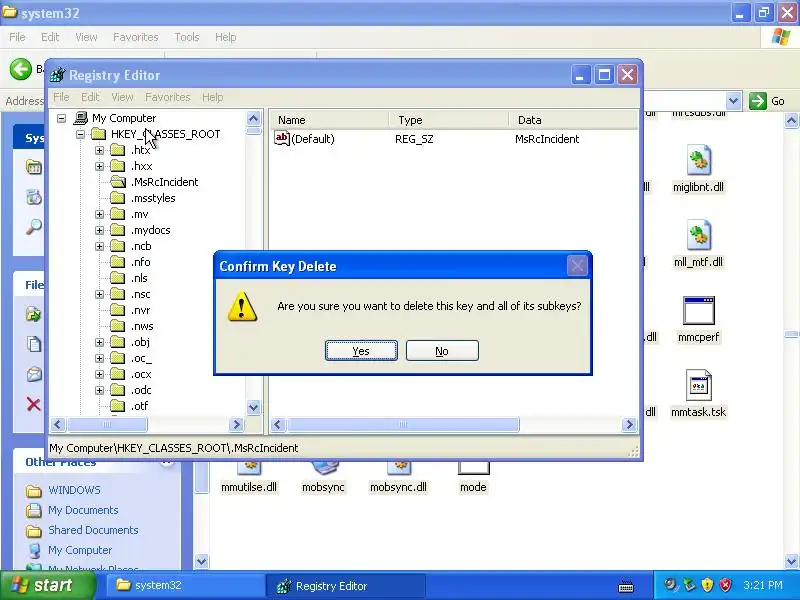Screen dimensions: 800x600
Task: Expand the .hxx key node
Action: coord(99,166)
